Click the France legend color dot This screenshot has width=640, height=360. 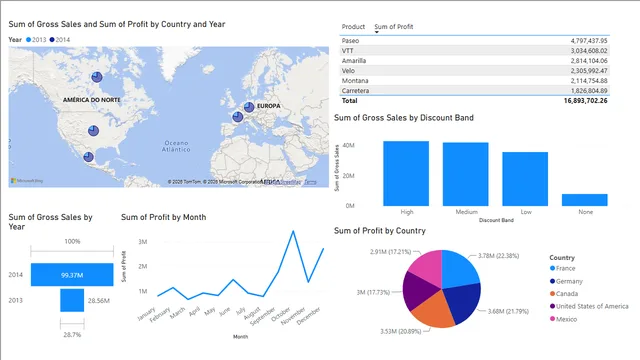pyautogui.click(x=552, y=268)
